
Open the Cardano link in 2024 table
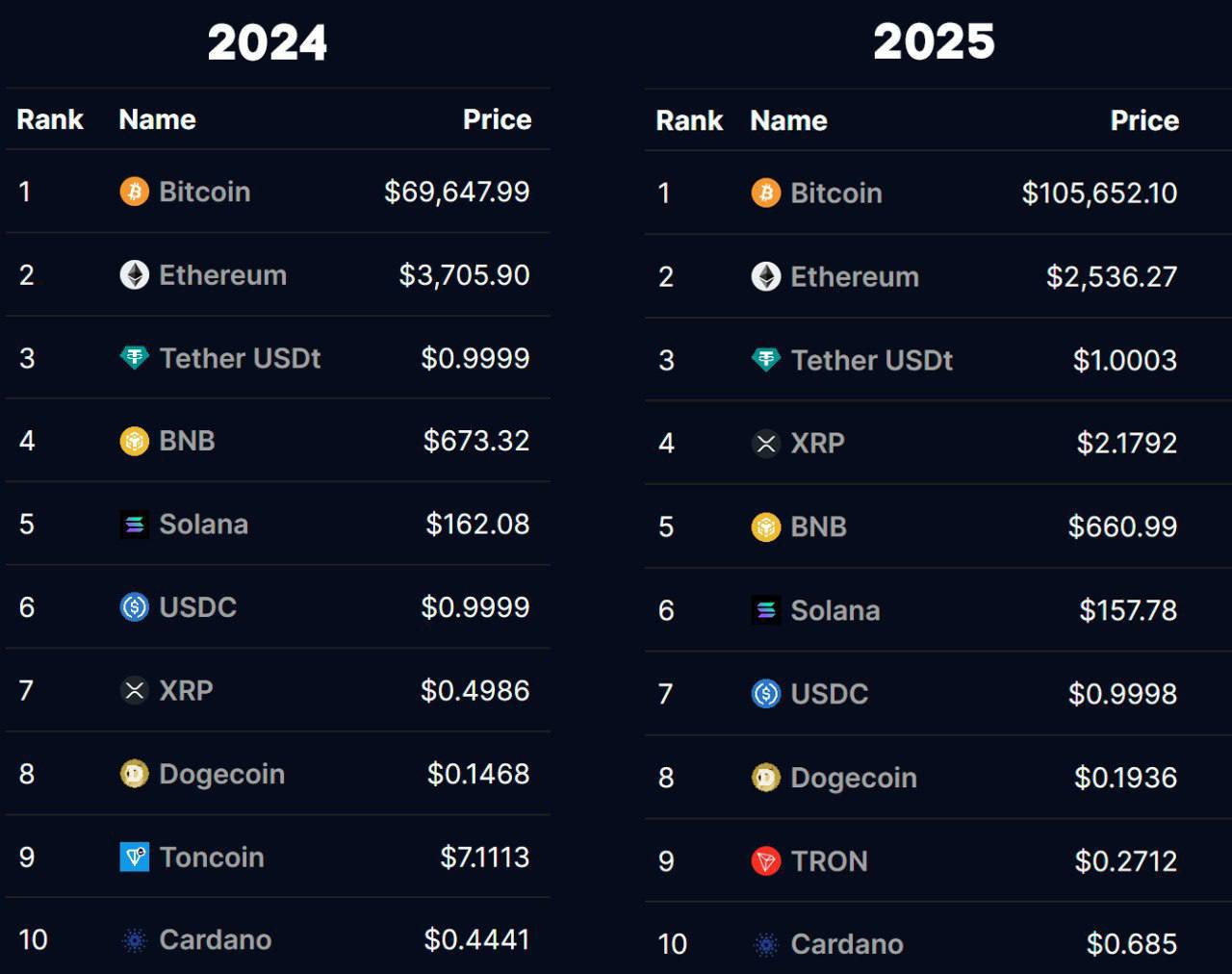click(216, 940)
